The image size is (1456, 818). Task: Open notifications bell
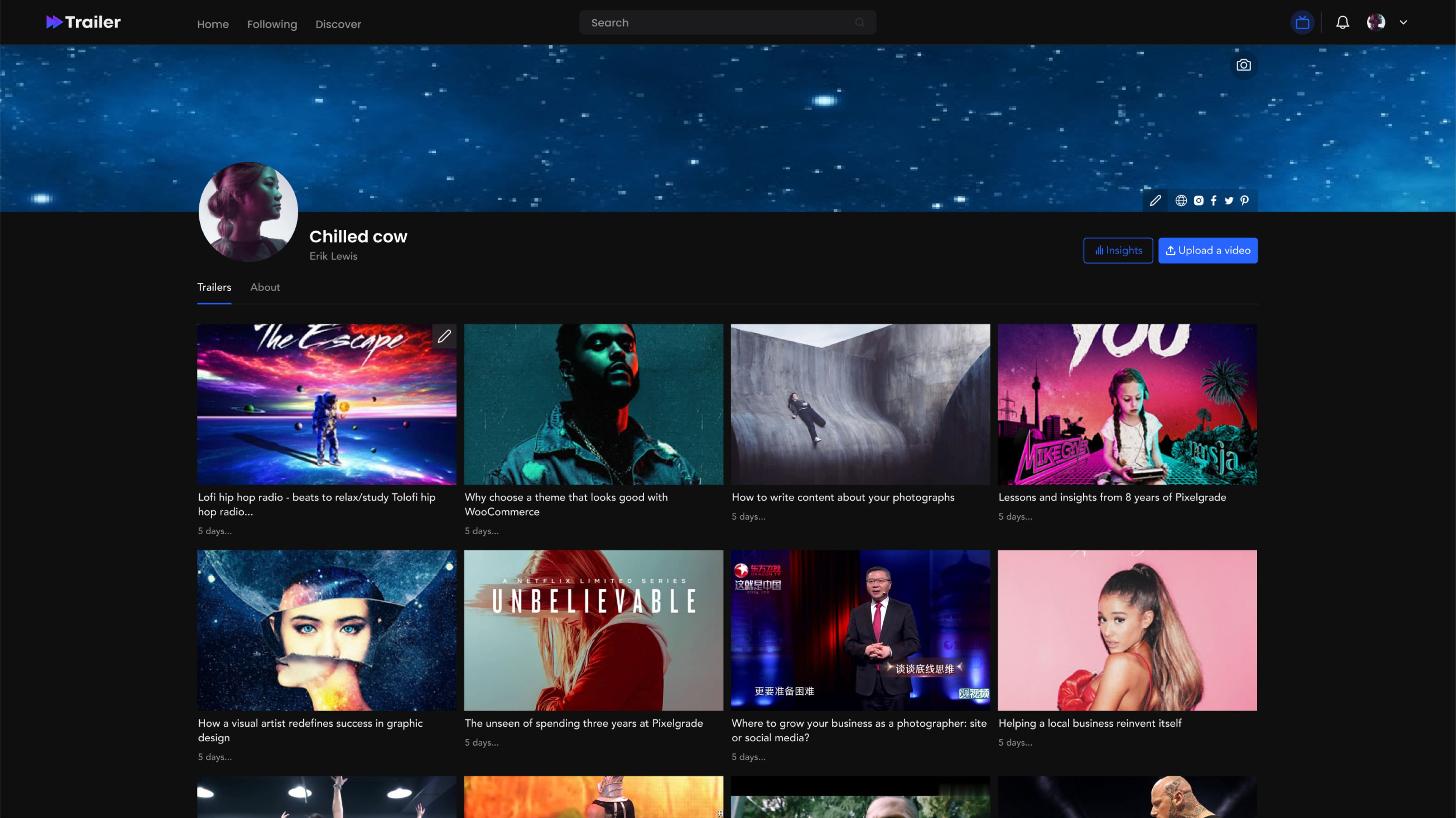click(x=1342, y=23)
